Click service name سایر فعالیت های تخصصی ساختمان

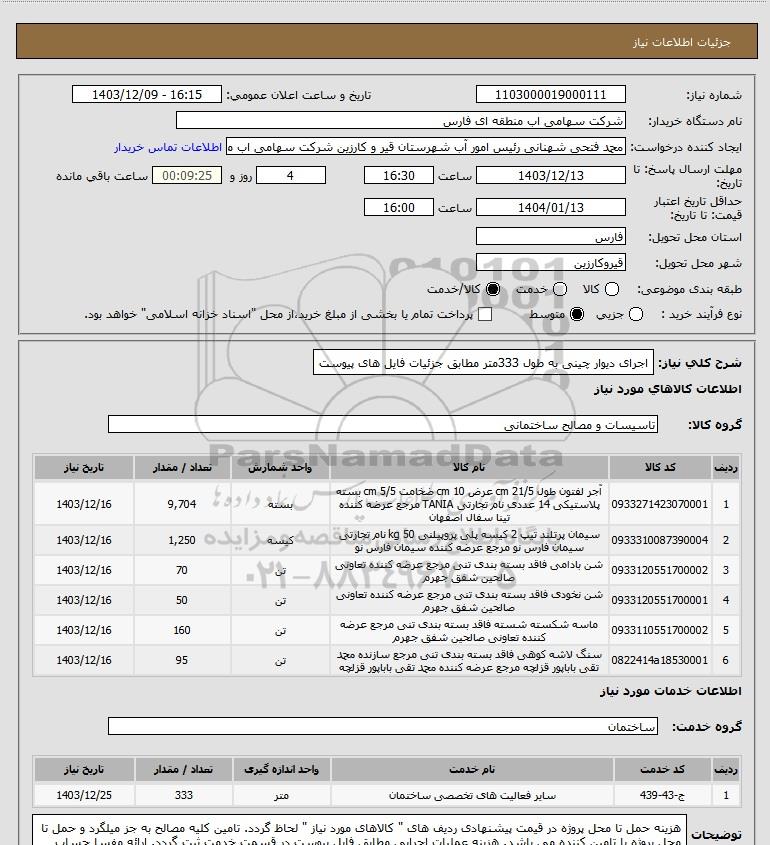click(472, 795)
